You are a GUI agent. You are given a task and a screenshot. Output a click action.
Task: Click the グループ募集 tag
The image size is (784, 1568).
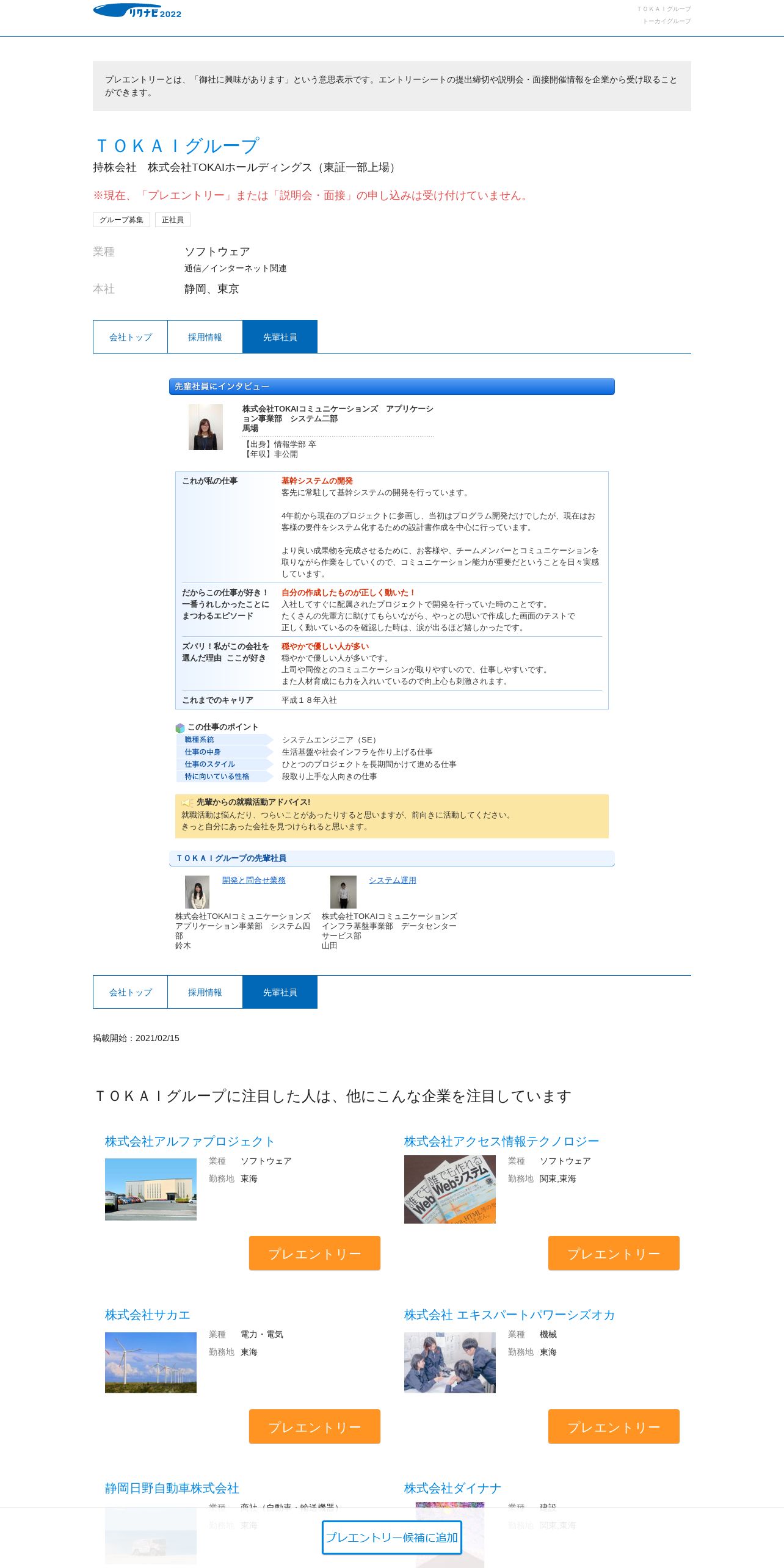coord(122,220)
